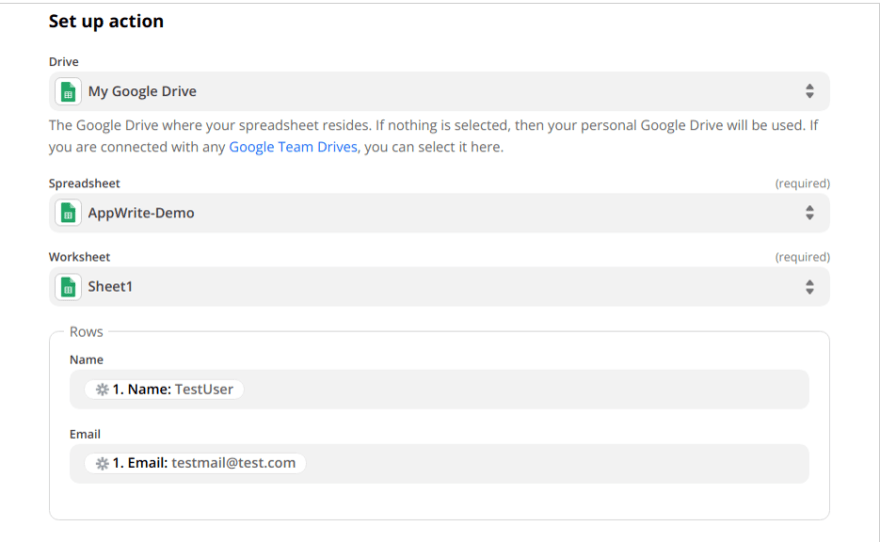The height and width of the screenshot is (542, 880).
Task: Click the Rows section label
Action: click(86, 332)
